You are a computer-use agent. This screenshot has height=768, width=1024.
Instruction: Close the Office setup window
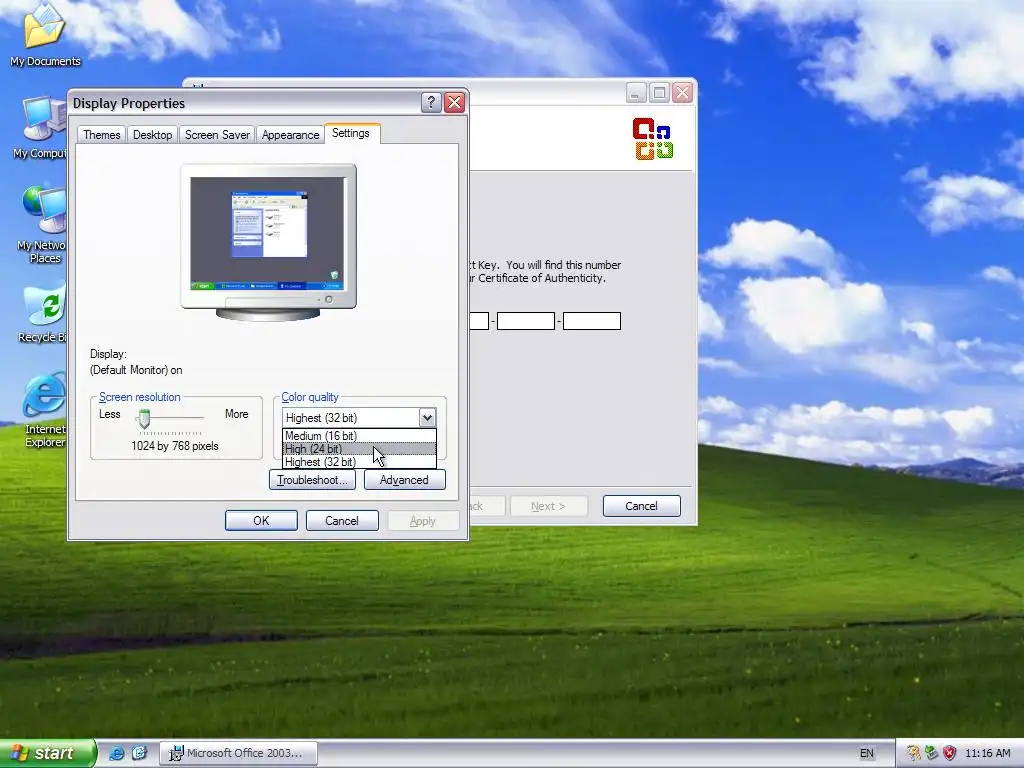tap(682, 93)
